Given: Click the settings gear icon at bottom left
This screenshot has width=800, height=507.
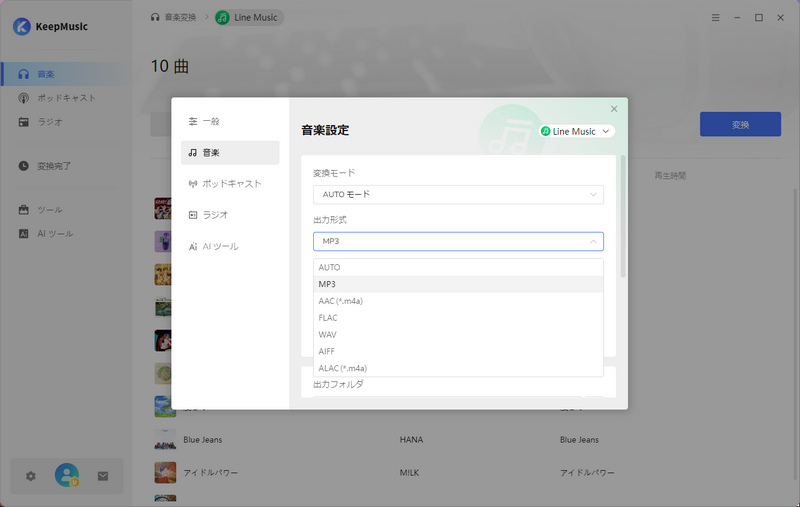Looking at the screenshot, I should (x=31, y=476).
